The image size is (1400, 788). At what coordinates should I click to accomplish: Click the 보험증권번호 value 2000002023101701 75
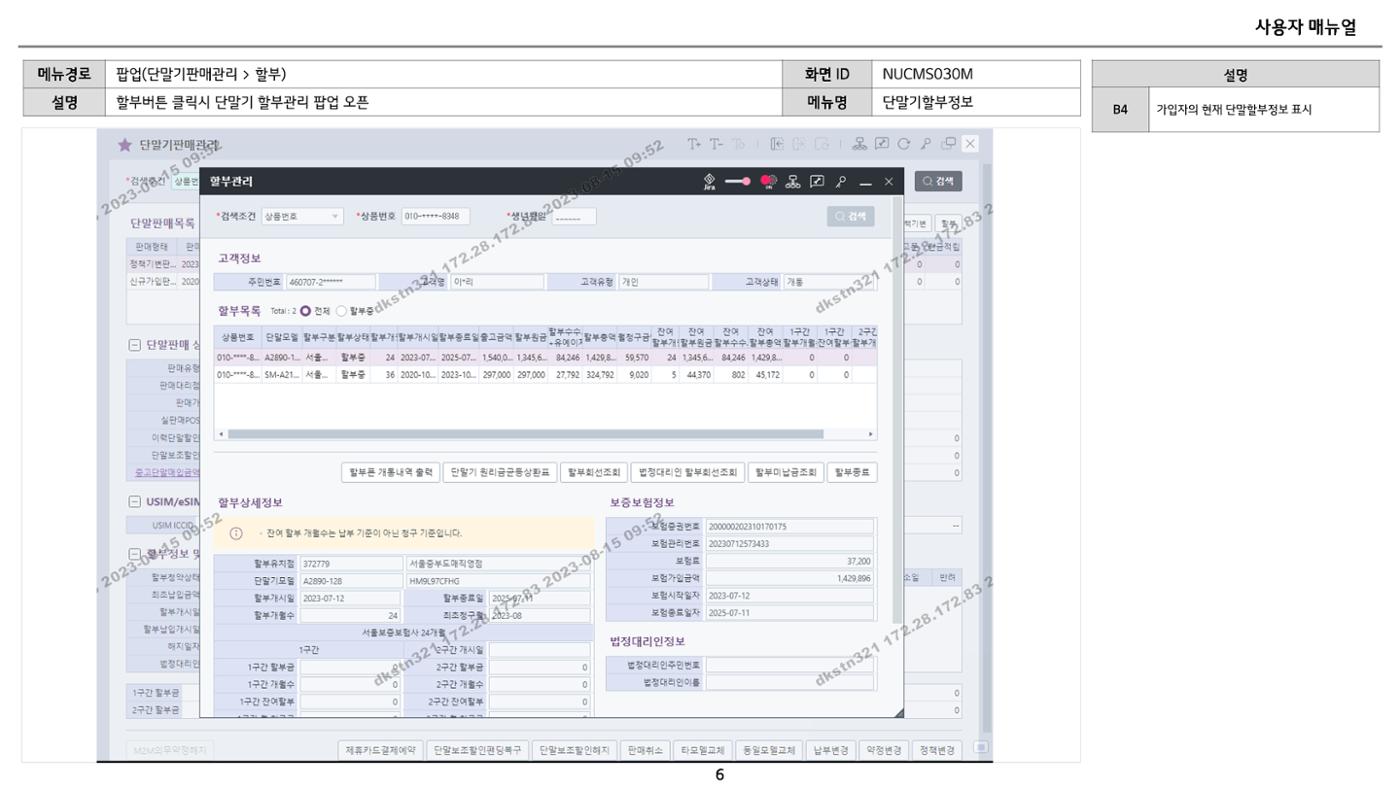(x=789, y=524)
